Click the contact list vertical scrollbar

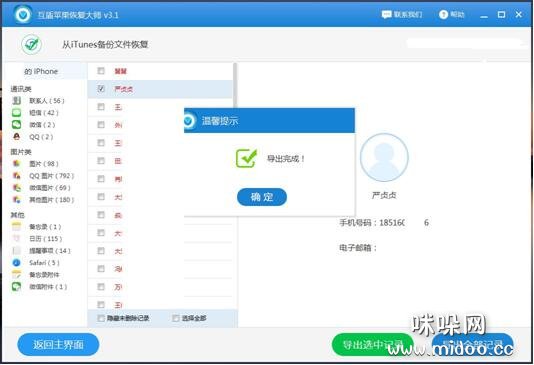point(235,85)
